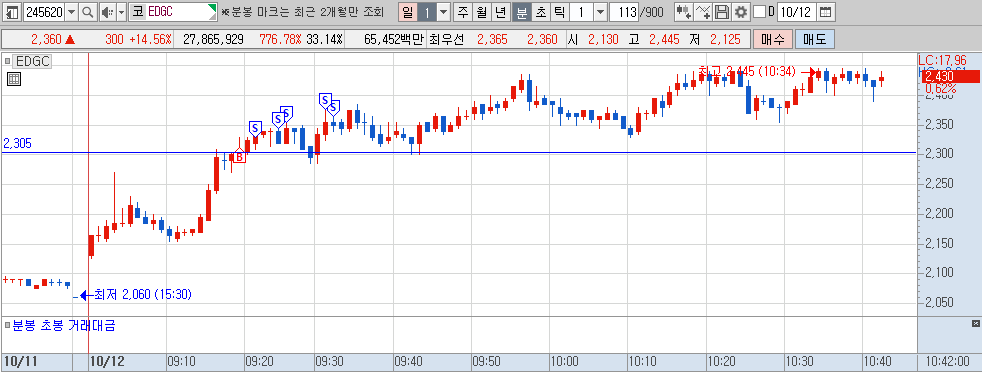Open the sound options dropdown arrow
This screenshot has width=982, height=372.
tap(121, 12)
